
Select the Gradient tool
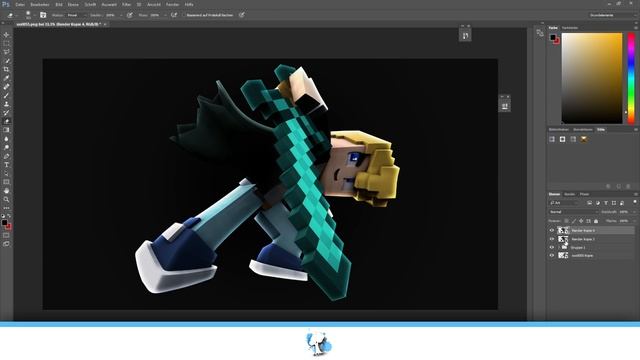[6, 130]
